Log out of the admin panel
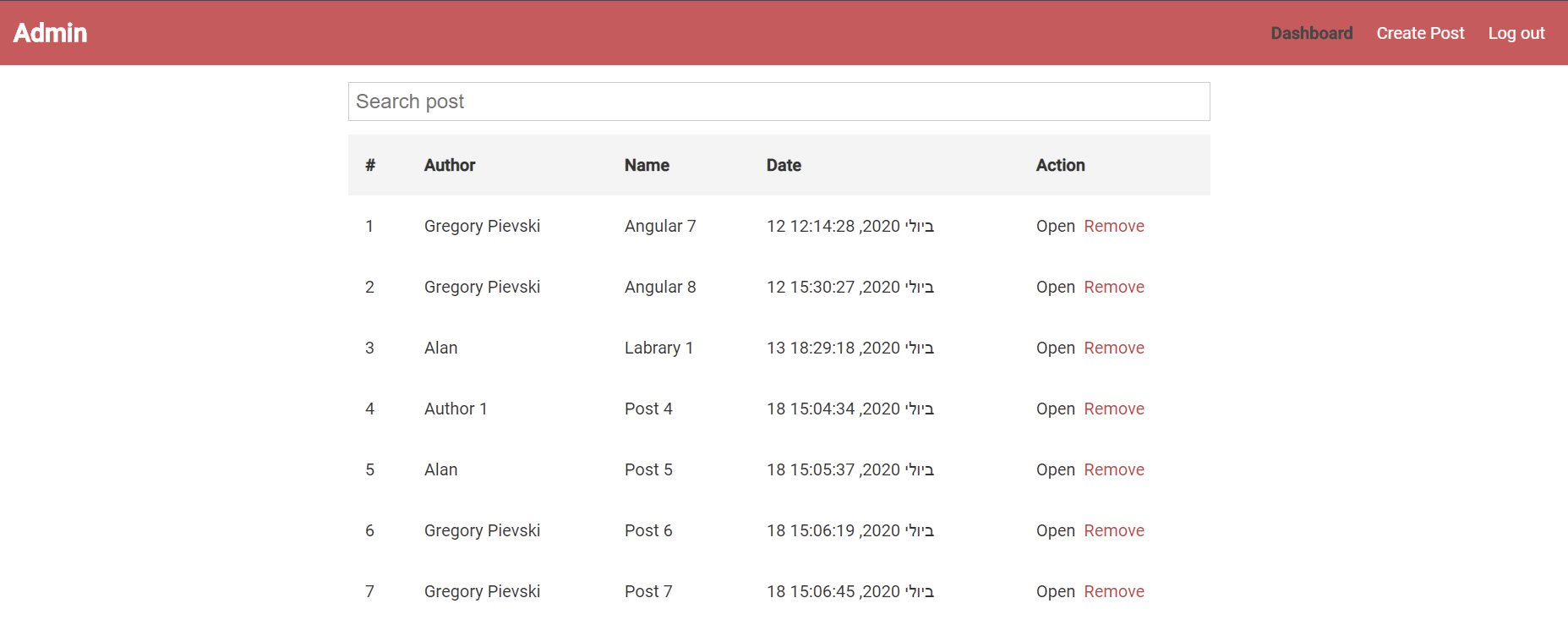 pyautogui.click(x=1516, y=33)
